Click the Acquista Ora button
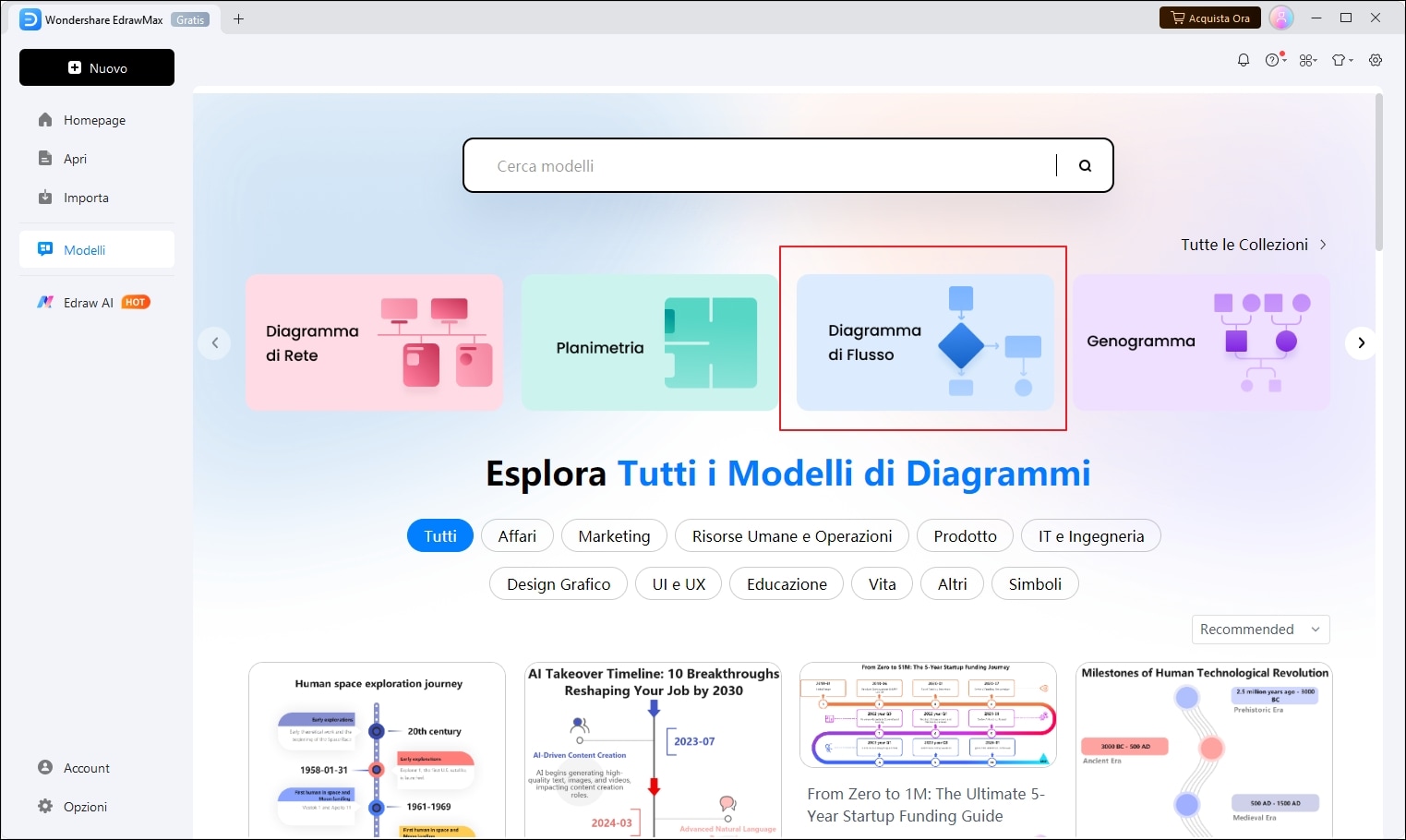 point(1209,18)
